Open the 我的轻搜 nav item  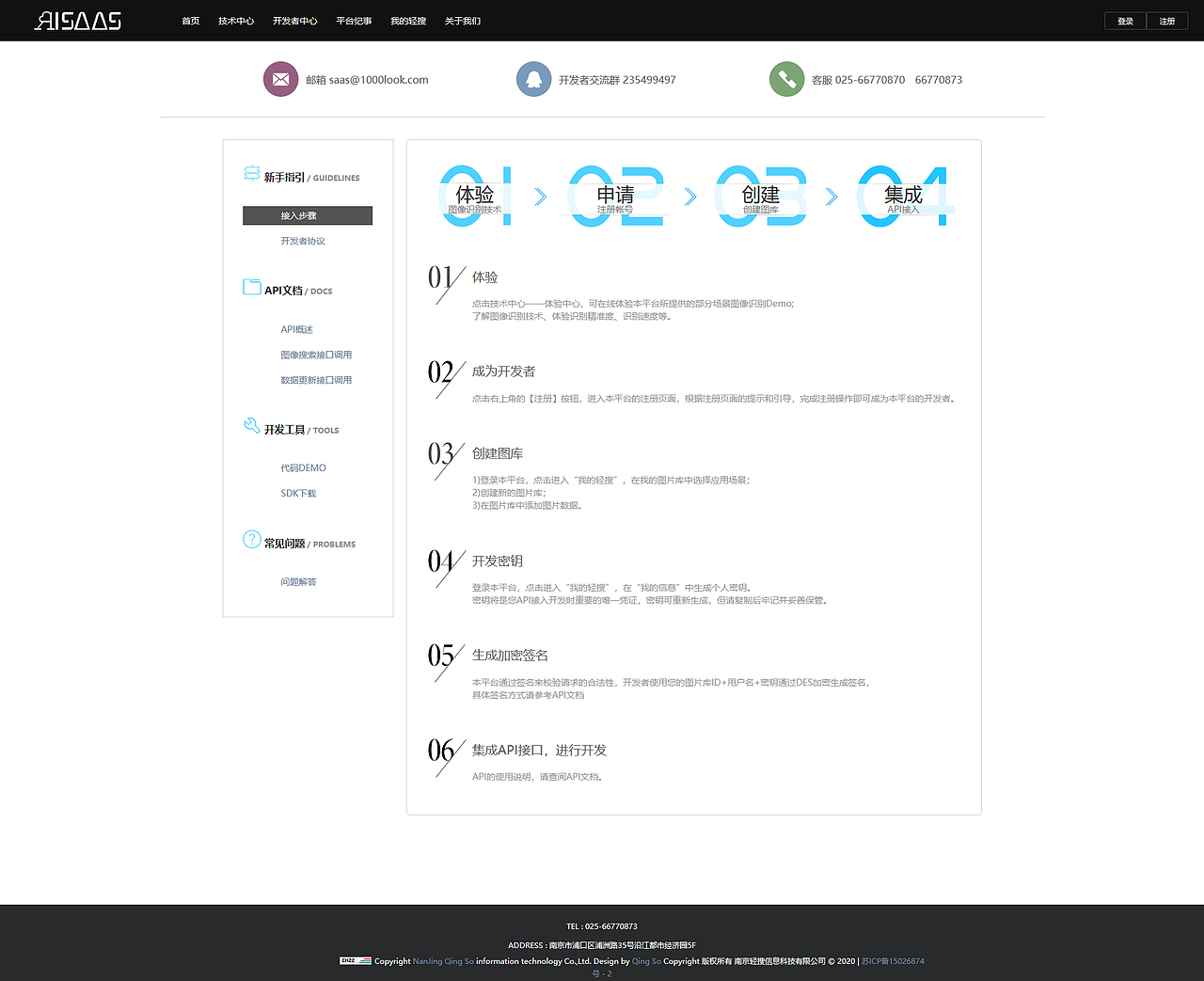tap(408, 21)
